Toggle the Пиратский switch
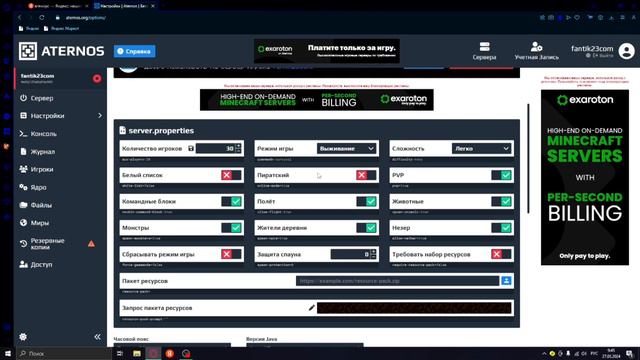The image size is (640, 360). tap(366, 175)
